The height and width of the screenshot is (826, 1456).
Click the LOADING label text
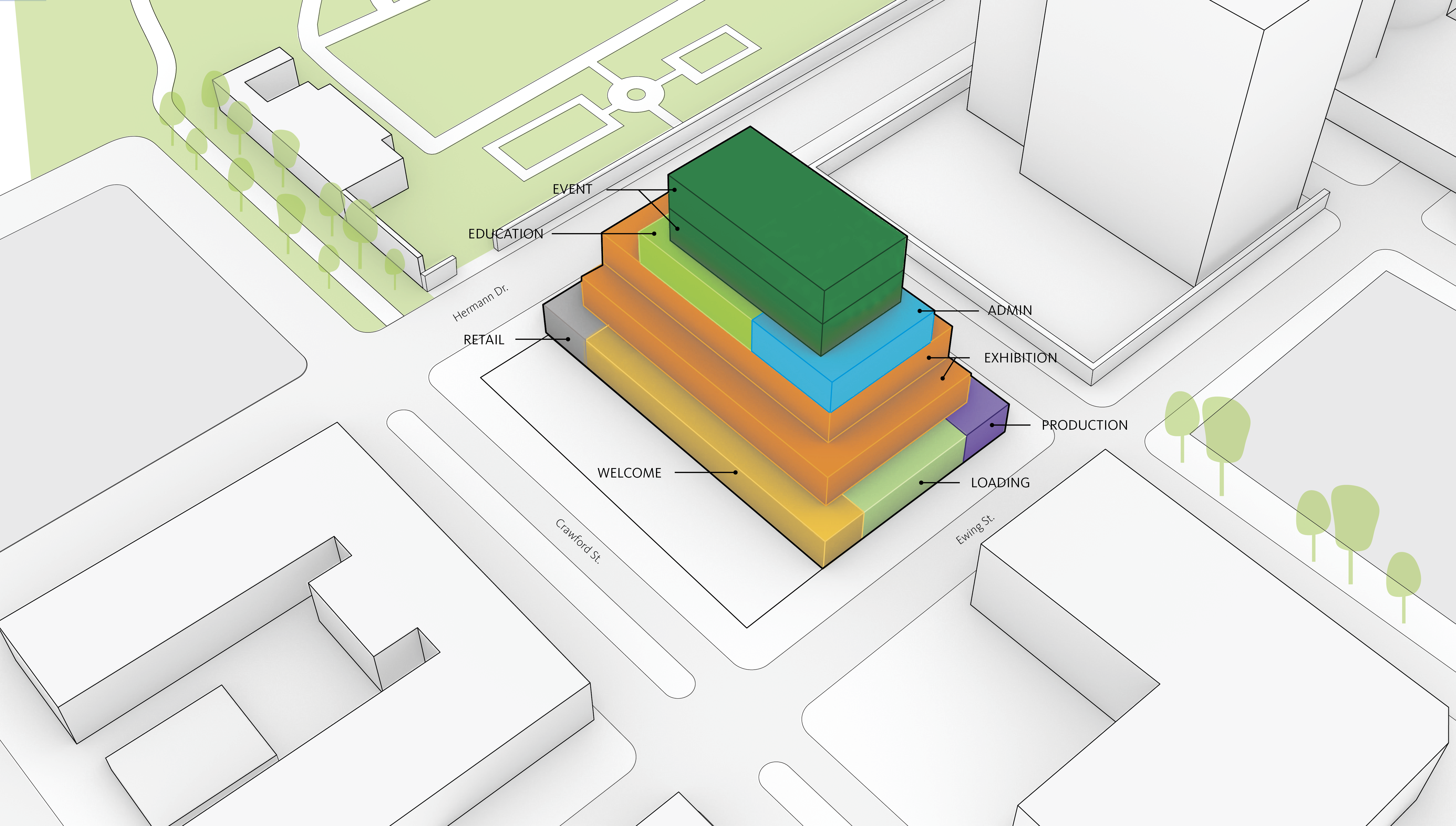pyautogui.click(x=1000, y=483)
